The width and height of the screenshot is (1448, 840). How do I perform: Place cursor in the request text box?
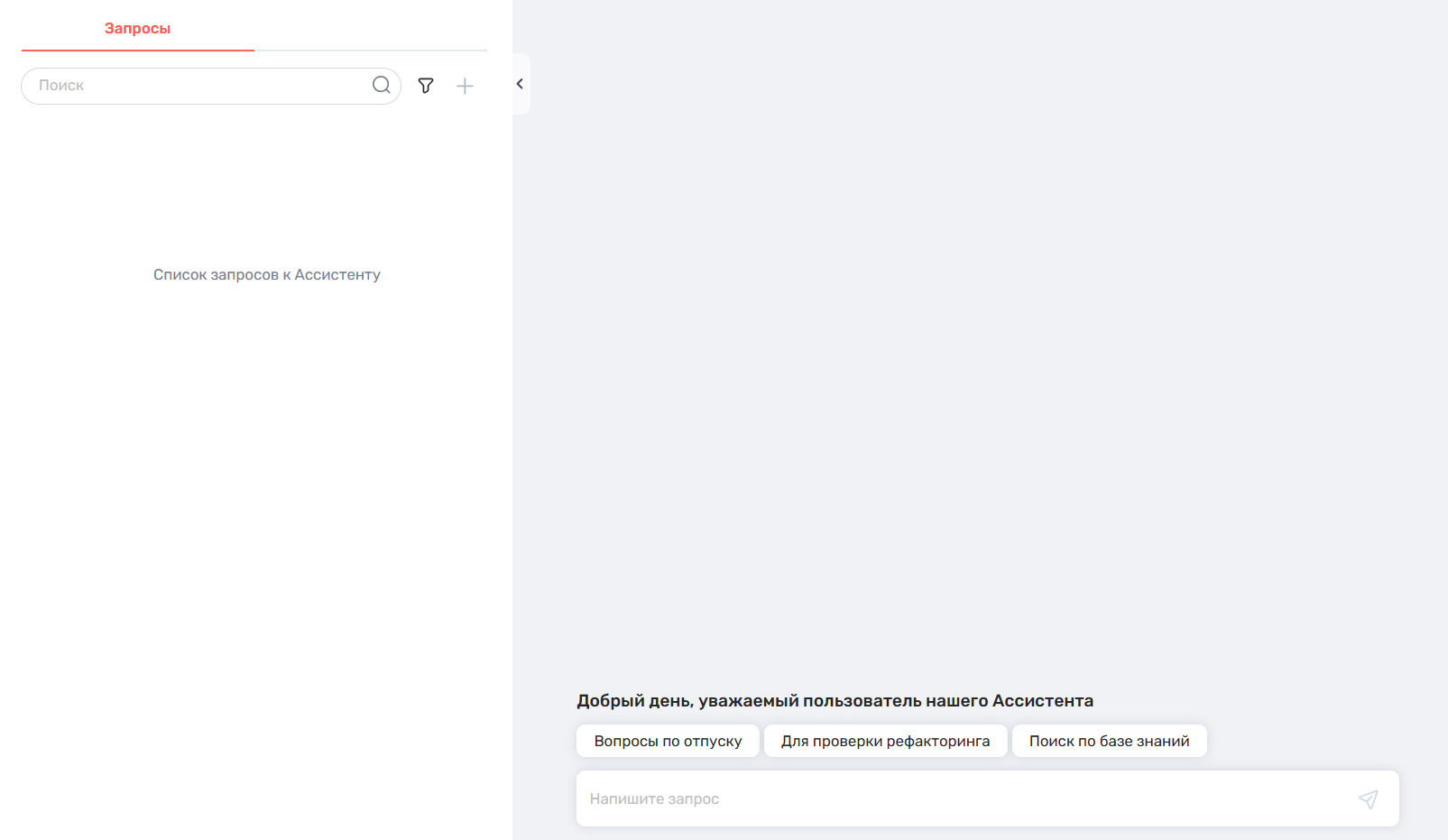click(965, 798)
